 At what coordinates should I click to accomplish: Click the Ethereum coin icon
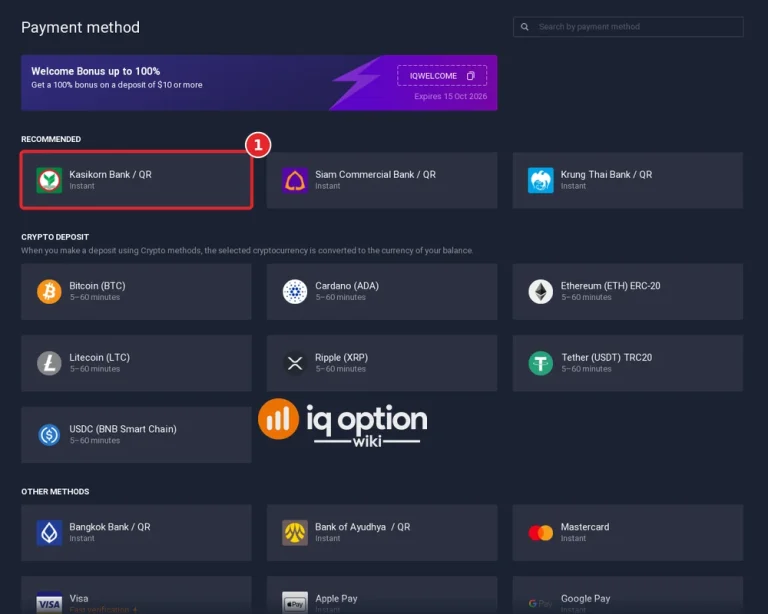(x=541, y=291)
